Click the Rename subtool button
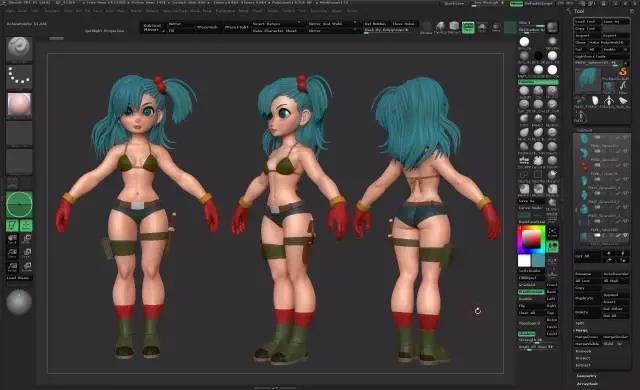640x390 pixels. click(588, 274)
